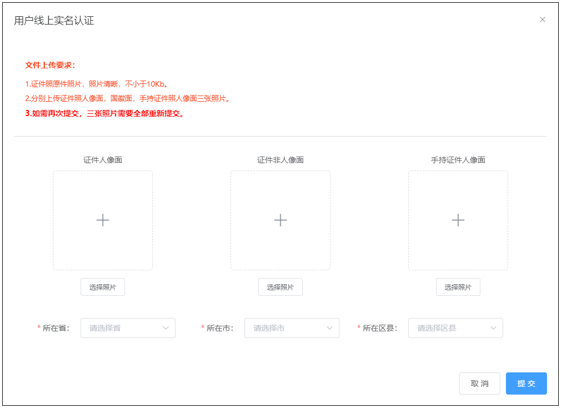The image size is (561, 408).
Task: Open the 请选择省 dropdown
Action: [128, 328]
